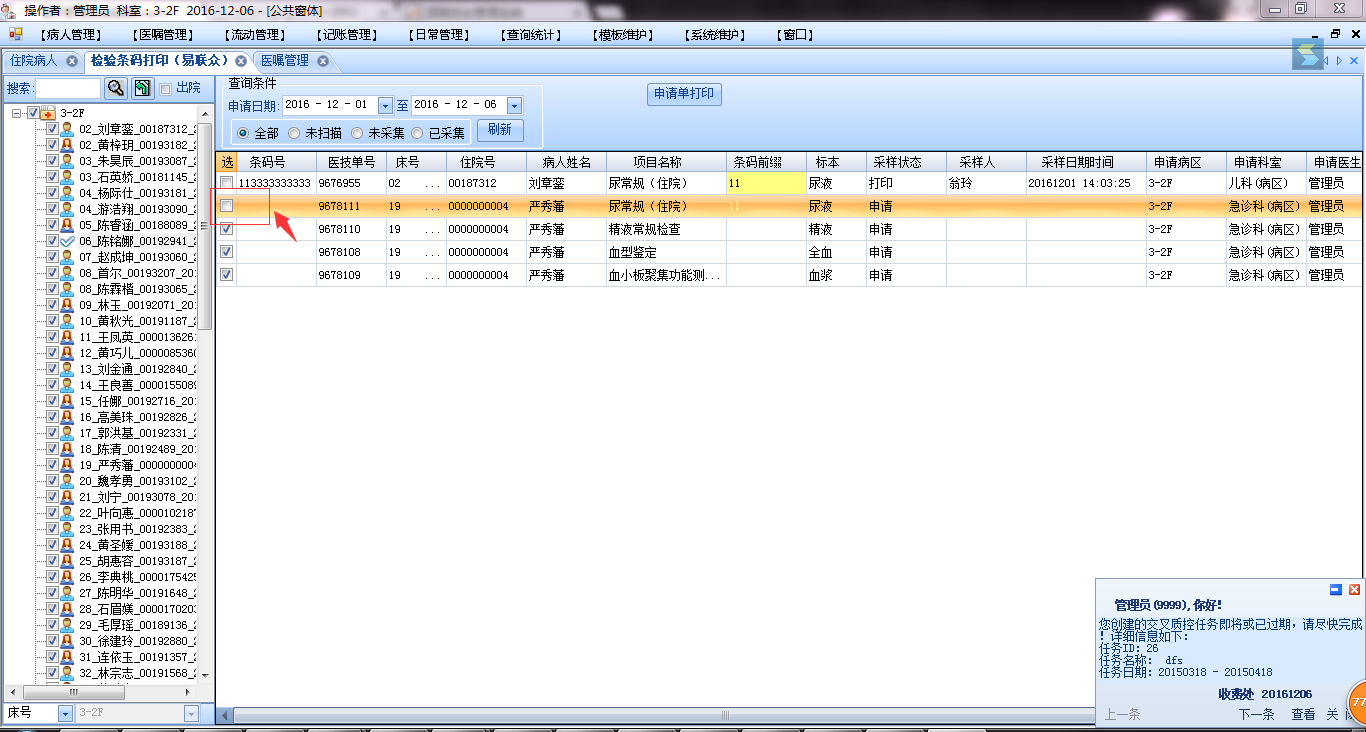Viewport: 1366px width, 732px height.
Task: Click the patient icon for 10_黄秋光
Action: [67, 321]
